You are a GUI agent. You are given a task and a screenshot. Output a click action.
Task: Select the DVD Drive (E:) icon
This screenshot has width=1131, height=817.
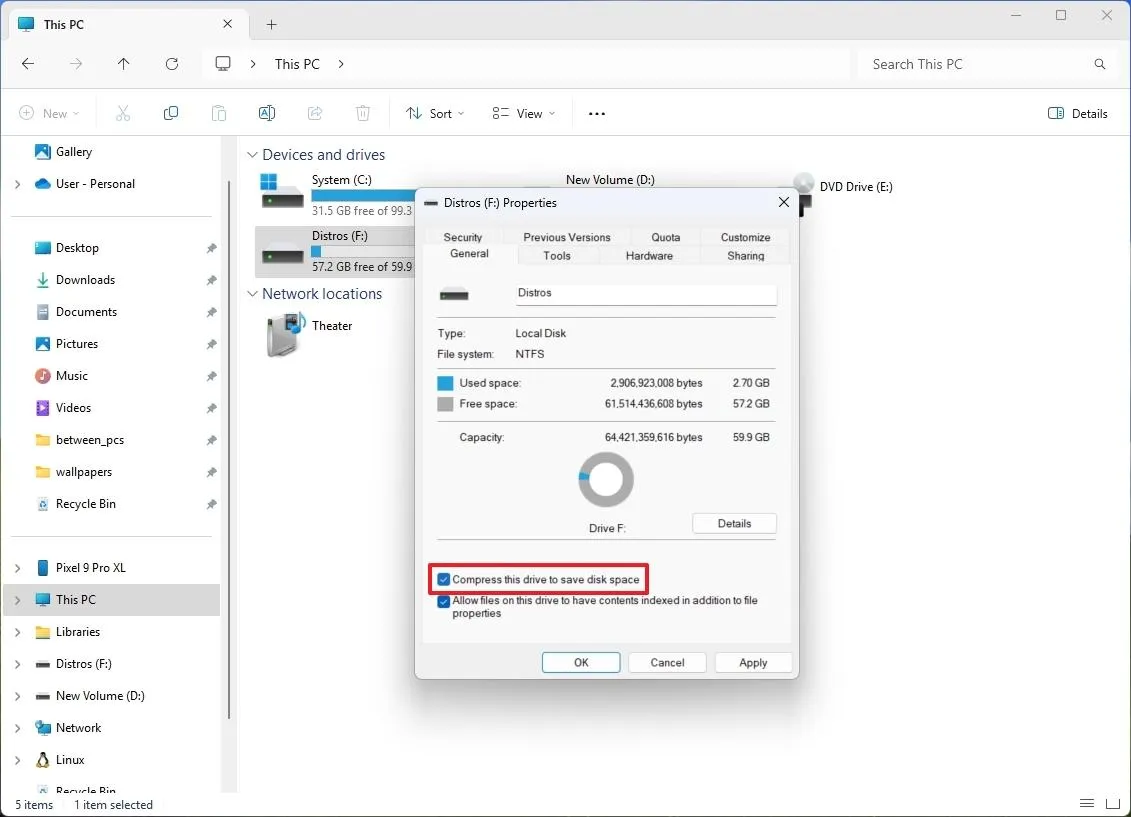click(803, 192)
